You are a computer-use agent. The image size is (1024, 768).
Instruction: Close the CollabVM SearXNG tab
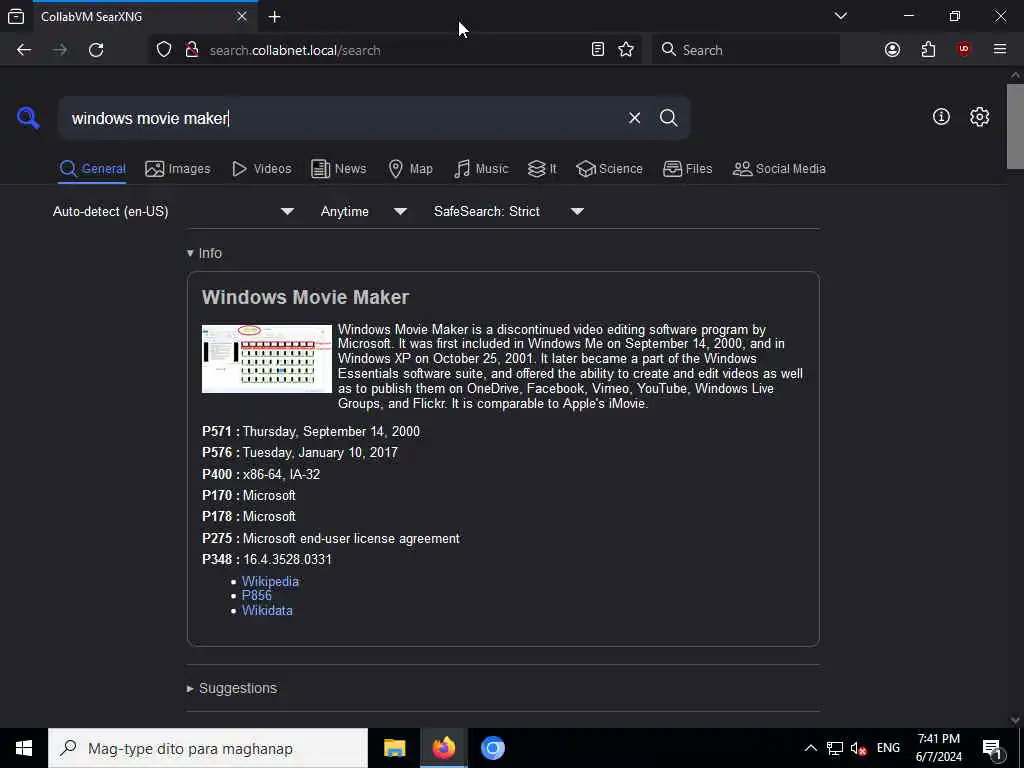[242, 16]
